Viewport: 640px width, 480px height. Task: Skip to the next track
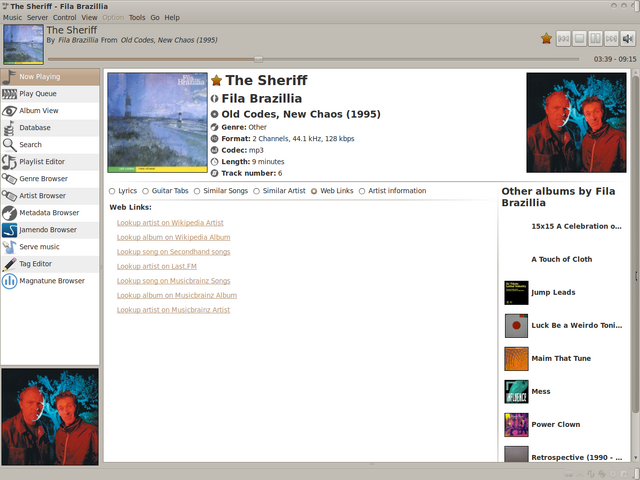click(x=611, y=39)
